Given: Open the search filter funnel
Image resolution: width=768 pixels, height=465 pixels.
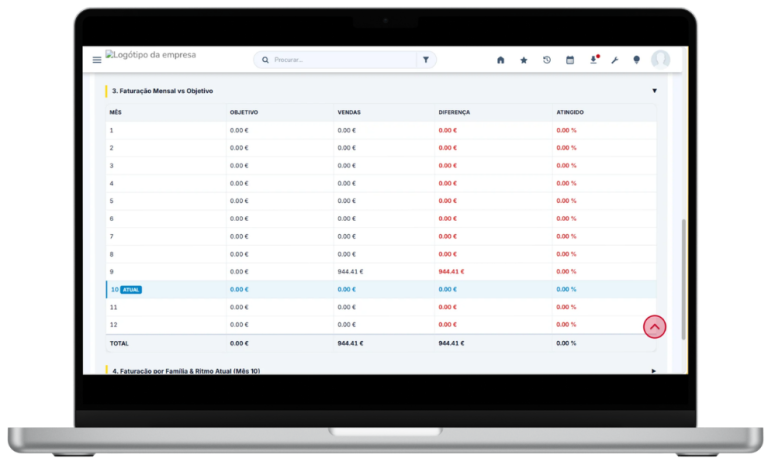Looking at the screenshot, I should click(x=426, y=60).
